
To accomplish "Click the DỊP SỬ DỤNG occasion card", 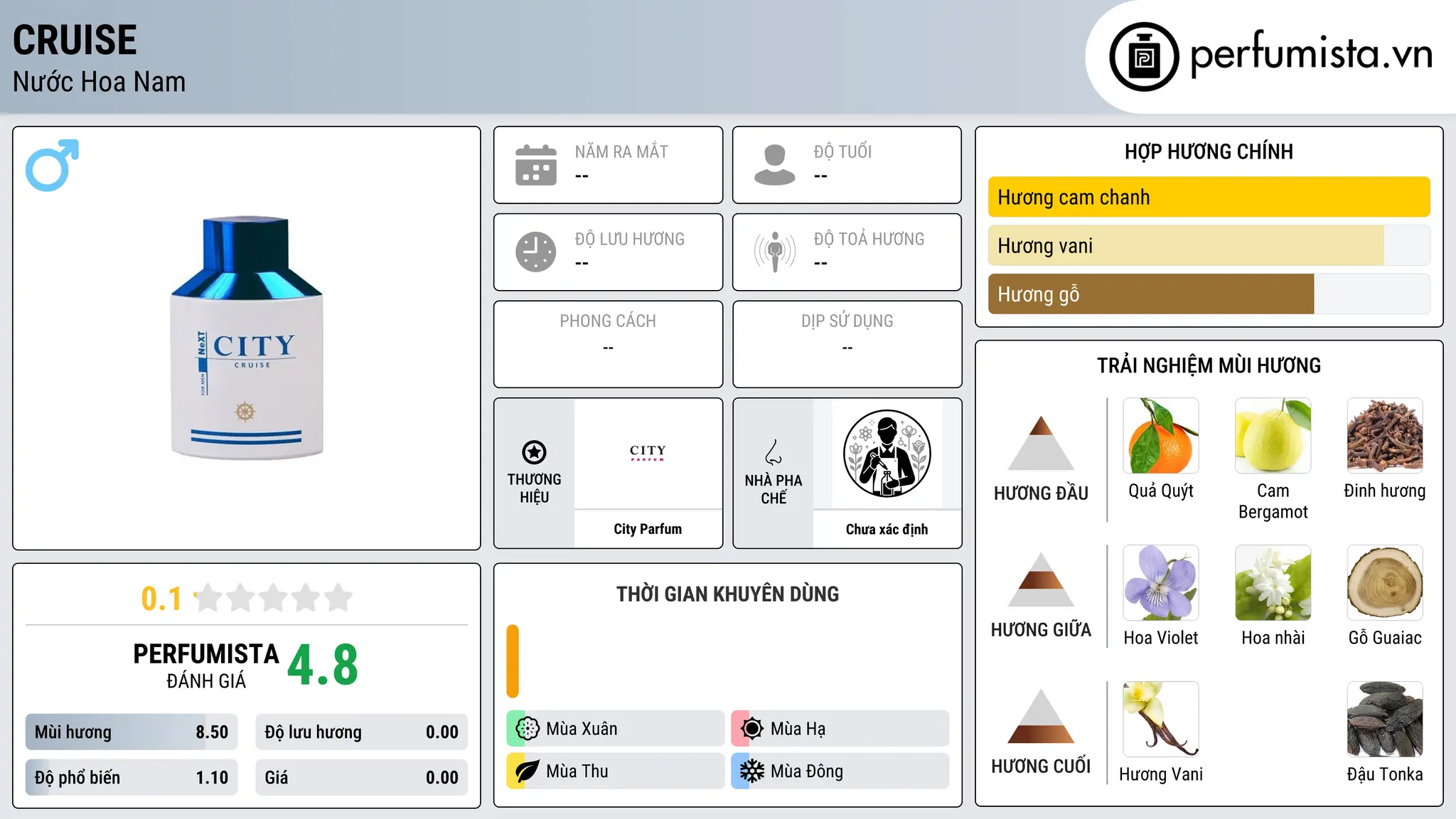I will [x=847, y=344].
